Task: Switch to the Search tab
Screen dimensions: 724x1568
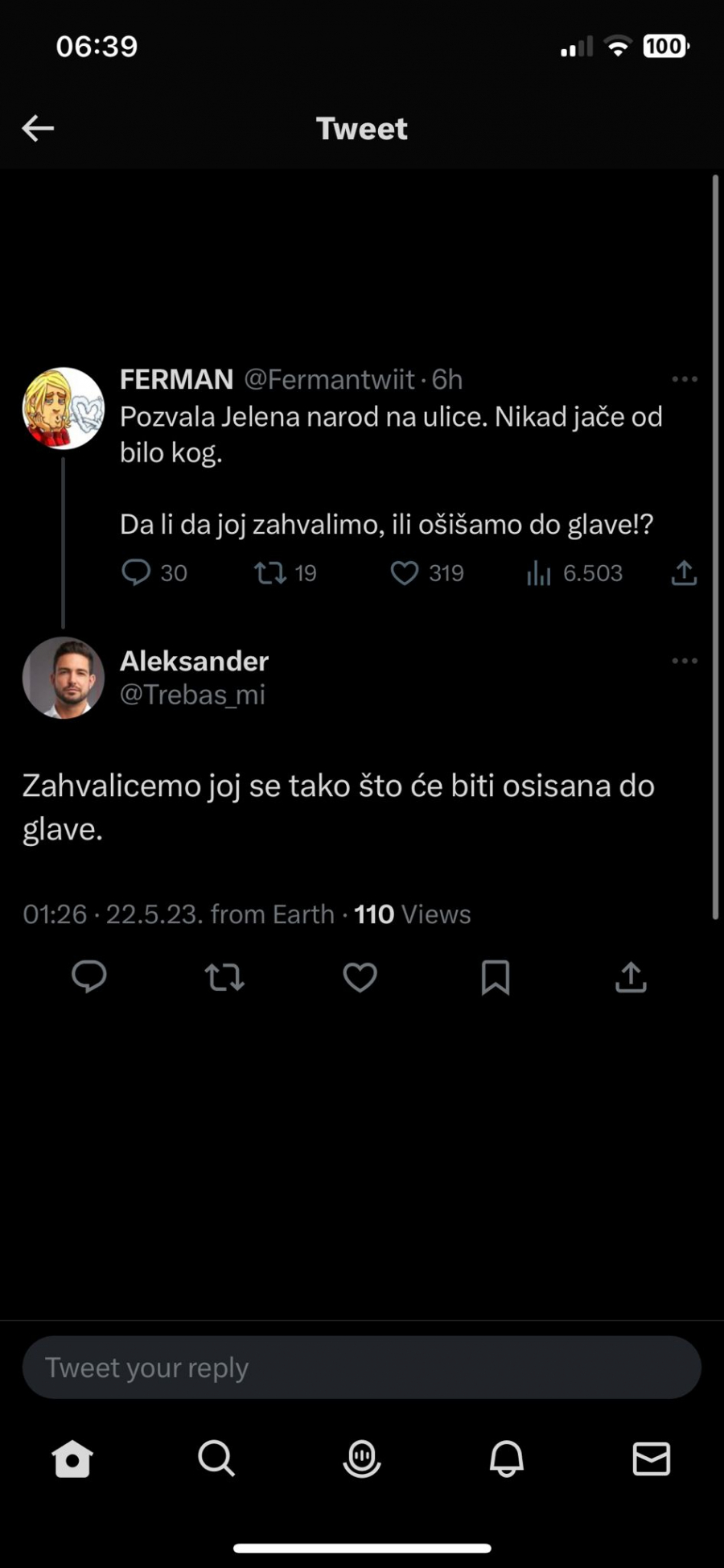Action: coord(216,1458)
